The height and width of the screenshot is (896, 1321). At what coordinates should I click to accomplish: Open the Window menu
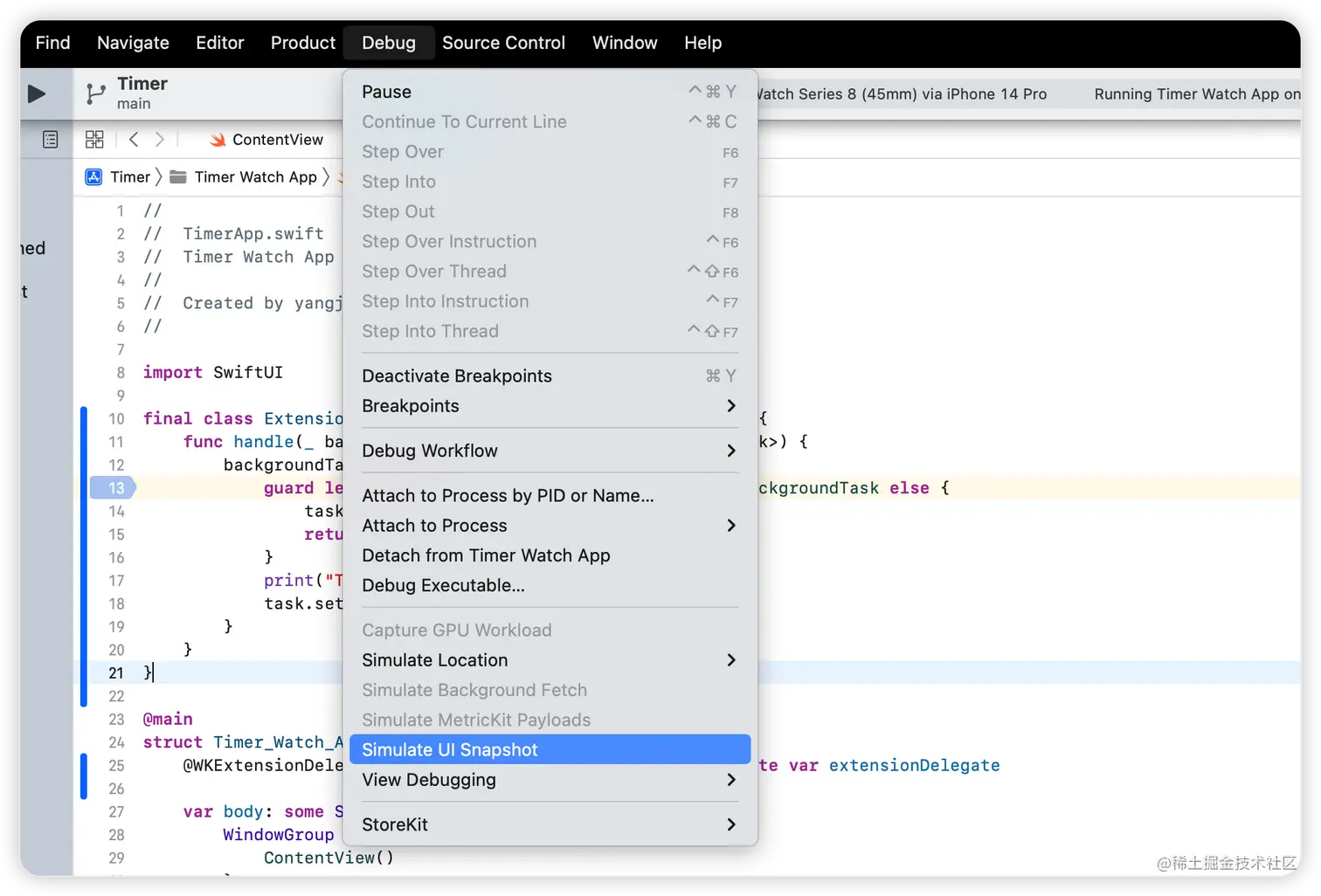point(625,43)
